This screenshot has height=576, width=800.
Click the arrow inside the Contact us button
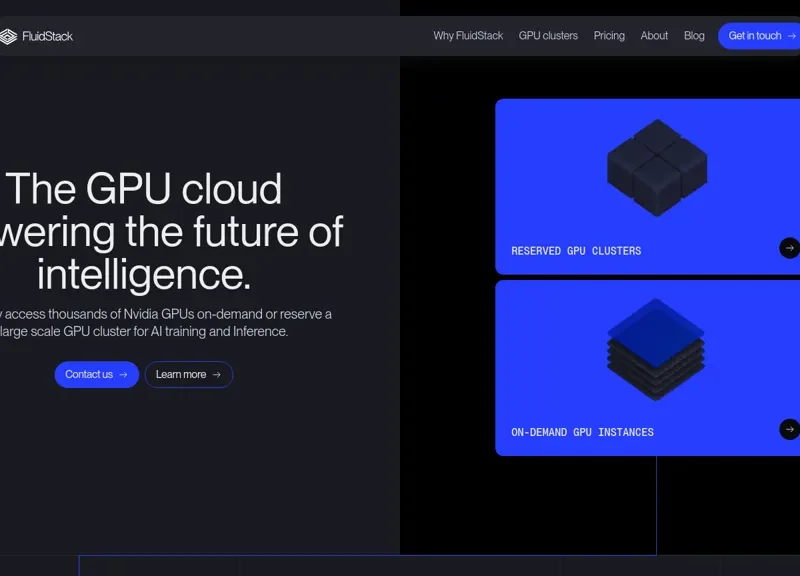[x=122, y=375]
